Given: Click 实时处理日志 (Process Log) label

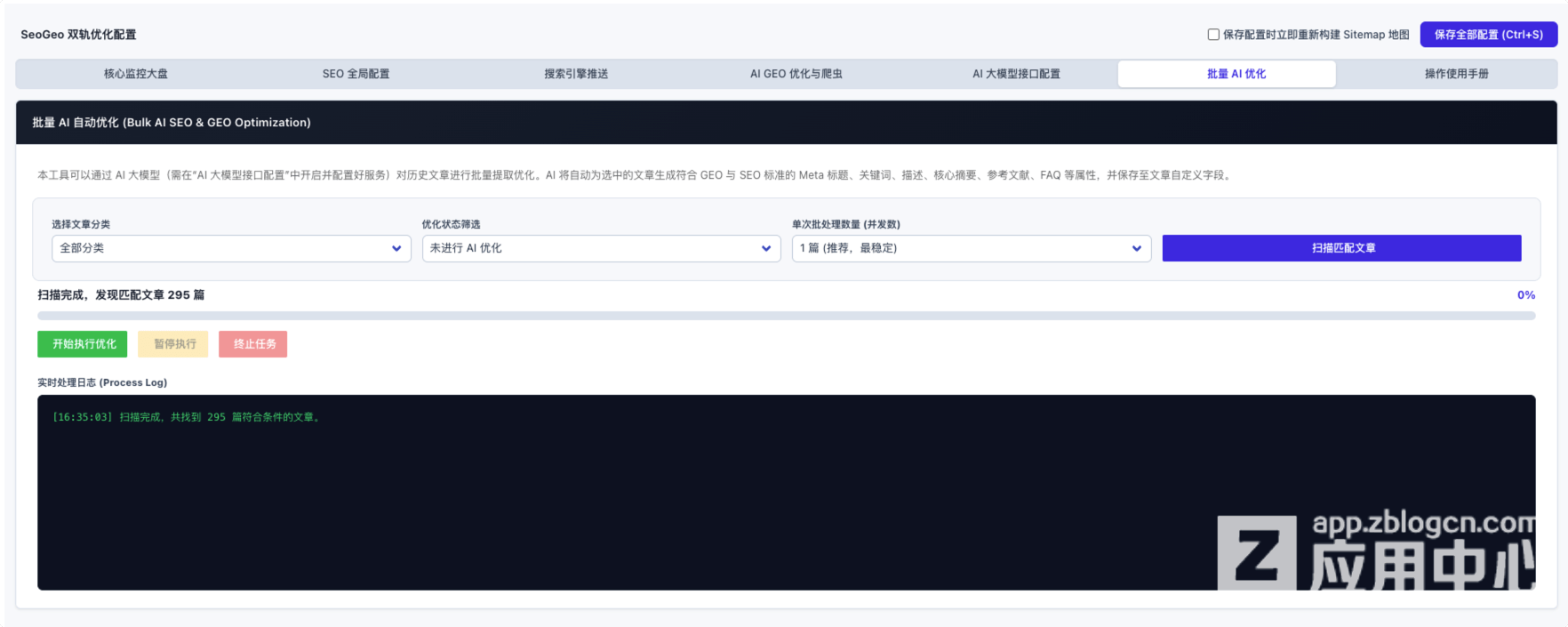Looking at the screenshot, I should [x=102, y=382].
